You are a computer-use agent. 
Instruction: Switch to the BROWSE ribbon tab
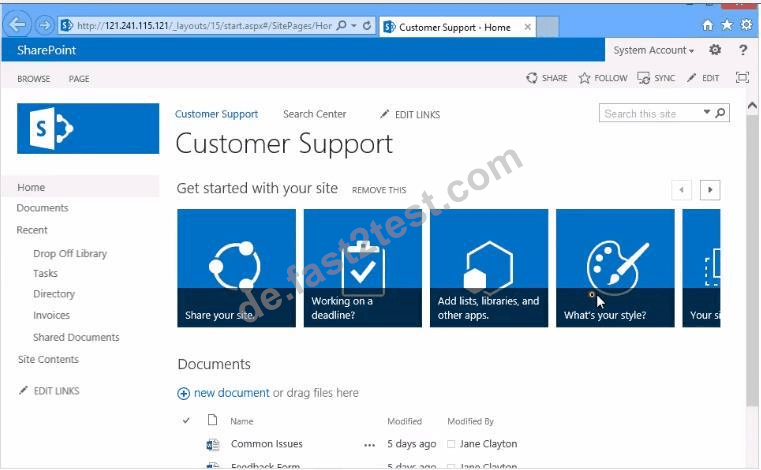click(x=33, y=79)
